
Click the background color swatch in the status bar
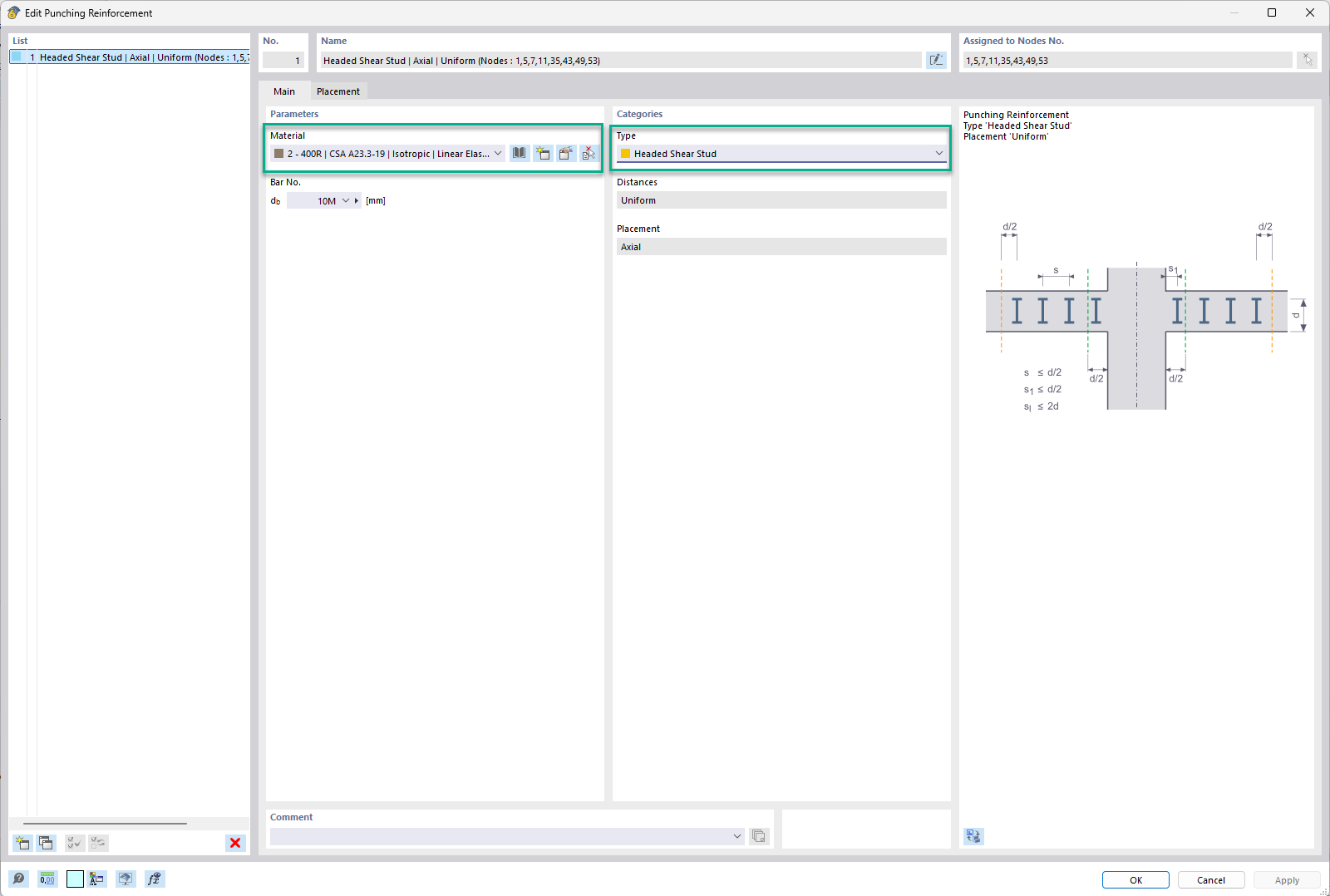click(x=75, y=879)
